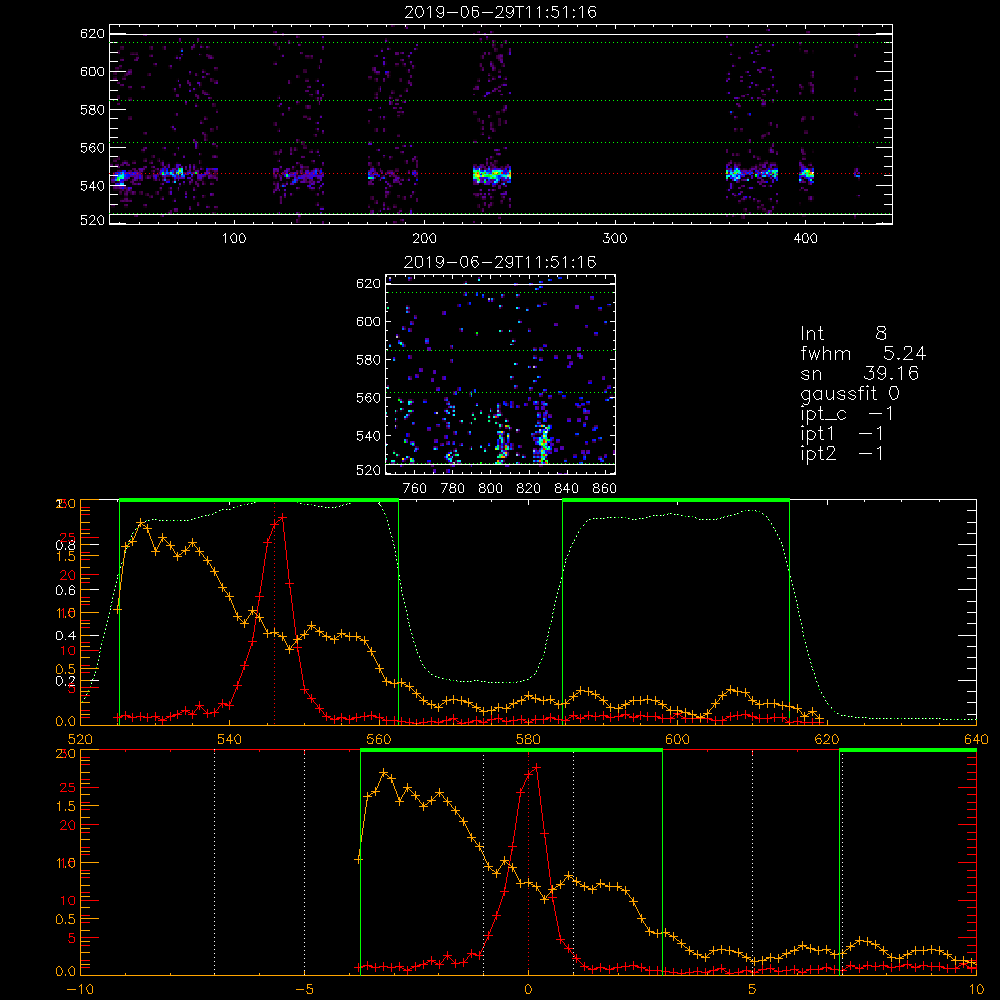
Task: Click the timestamp title above the small middle spectrogram
Action: pos(500,262)
